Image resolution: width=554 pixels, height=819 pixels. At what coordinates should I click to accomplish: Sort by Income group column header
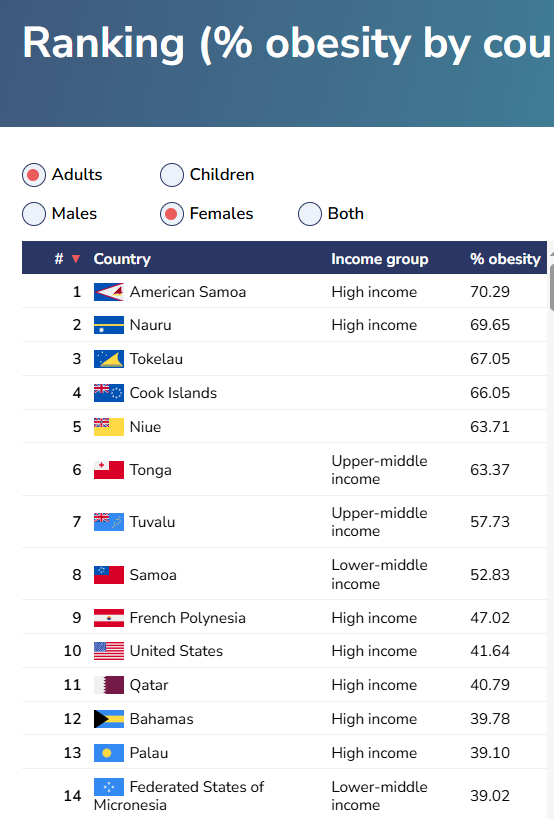(380, 259)
